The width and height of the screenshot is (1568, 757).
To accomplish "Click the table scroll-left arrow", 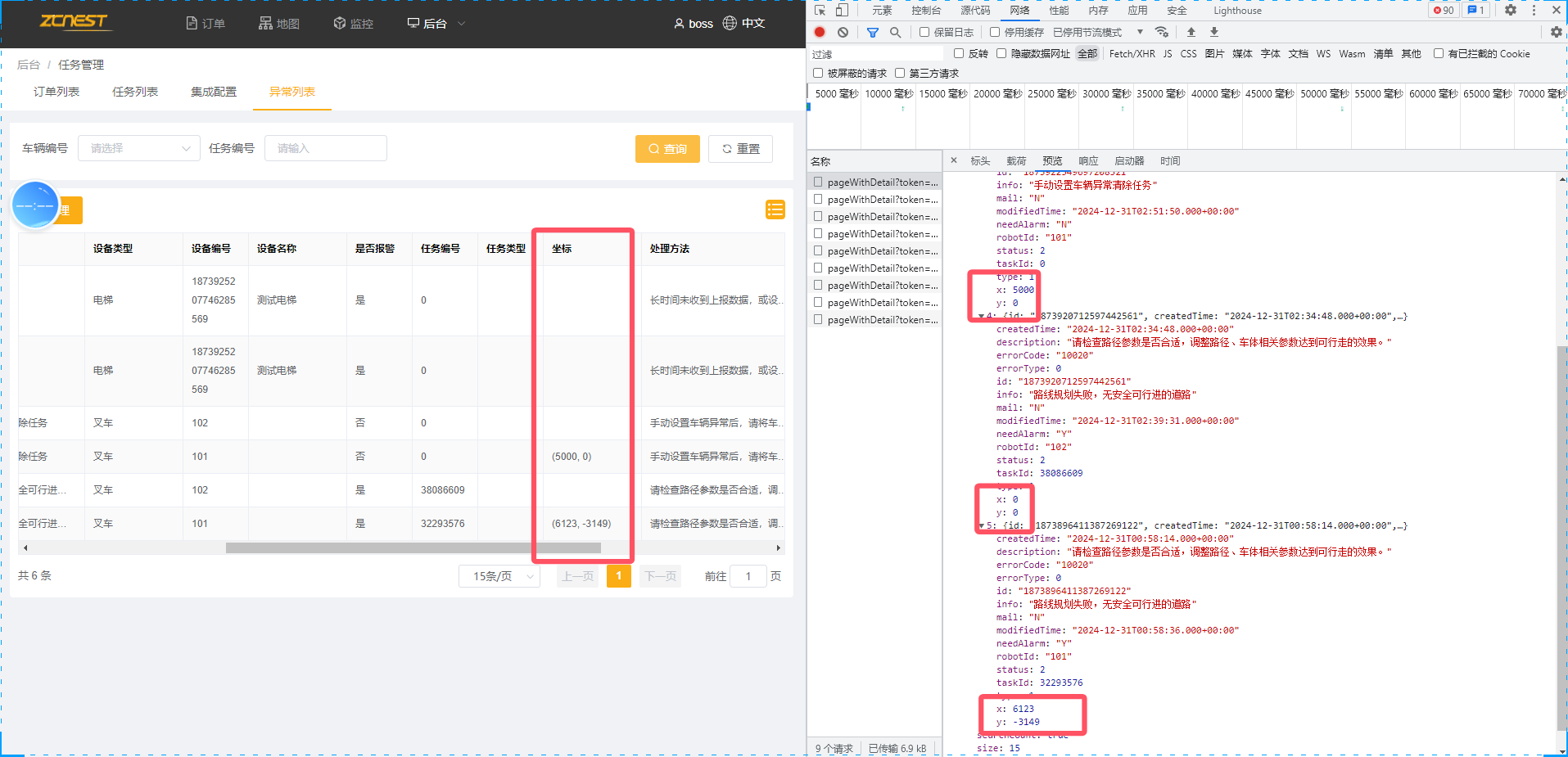I will coord(25,547).
